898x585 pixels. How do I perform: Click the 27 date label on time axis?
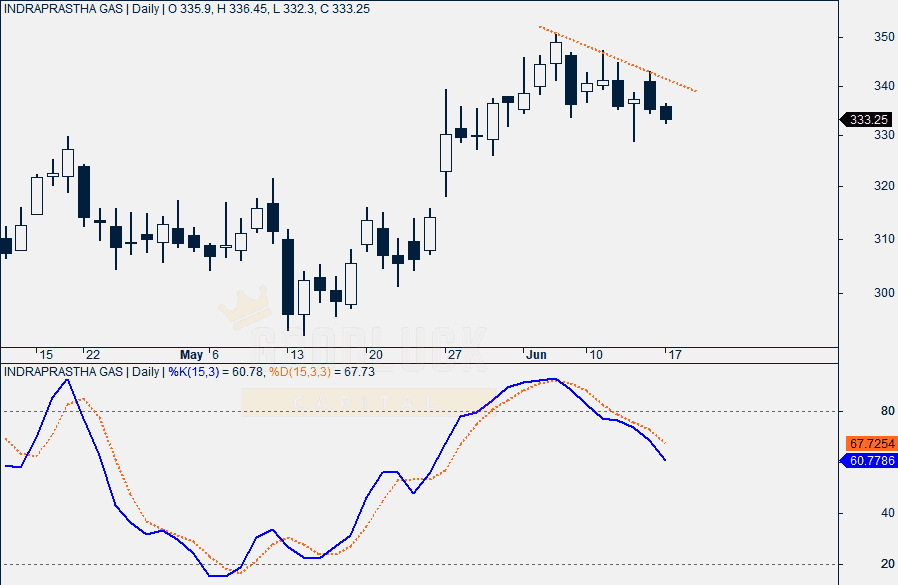pos(454,355)
